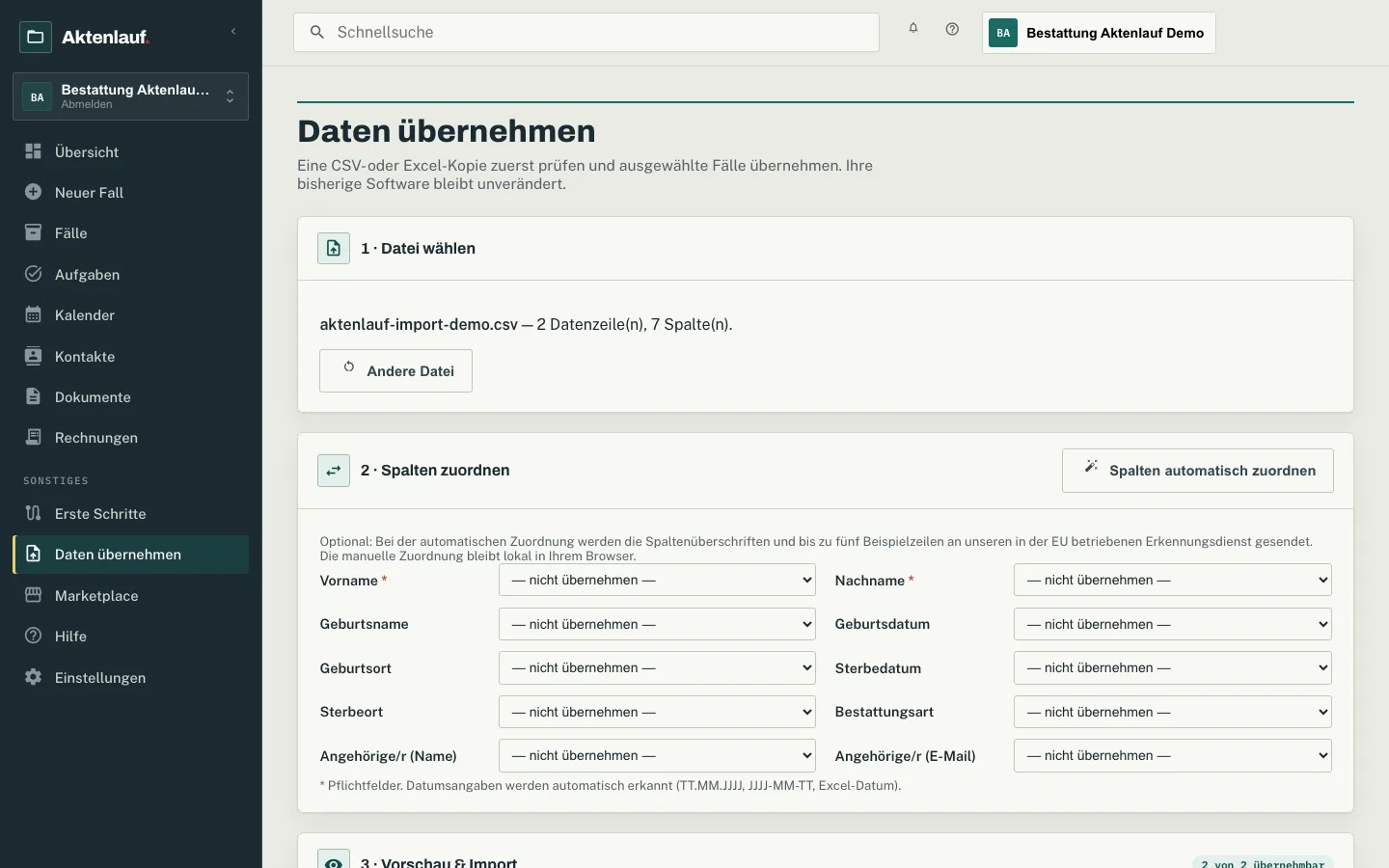The height and width of the screenshot is (868, 1389).
Task: Open the Angehörige/r (E-Mail) dropdown
Action: point(1172,755)
